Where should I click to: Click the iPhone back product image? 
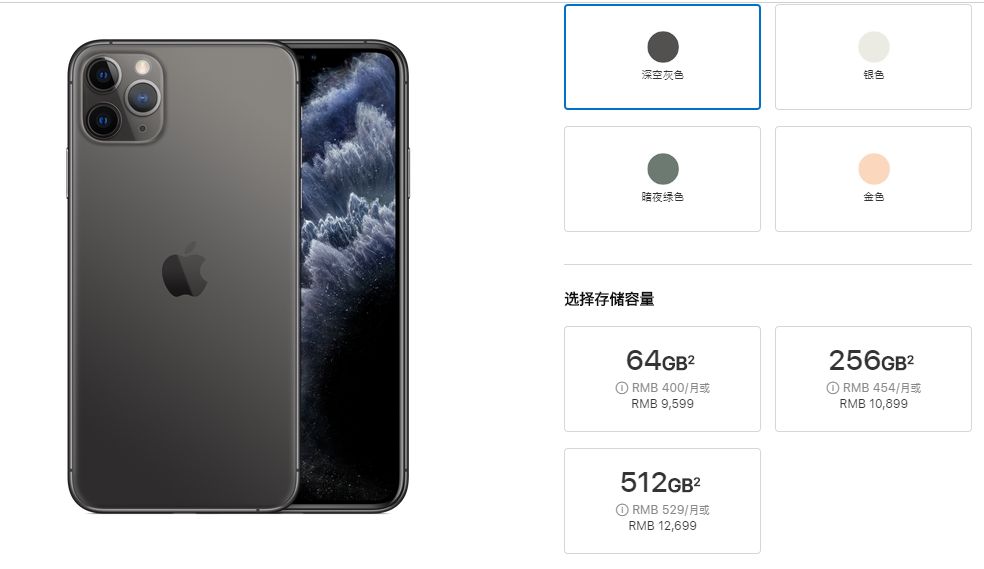[183, 277]
